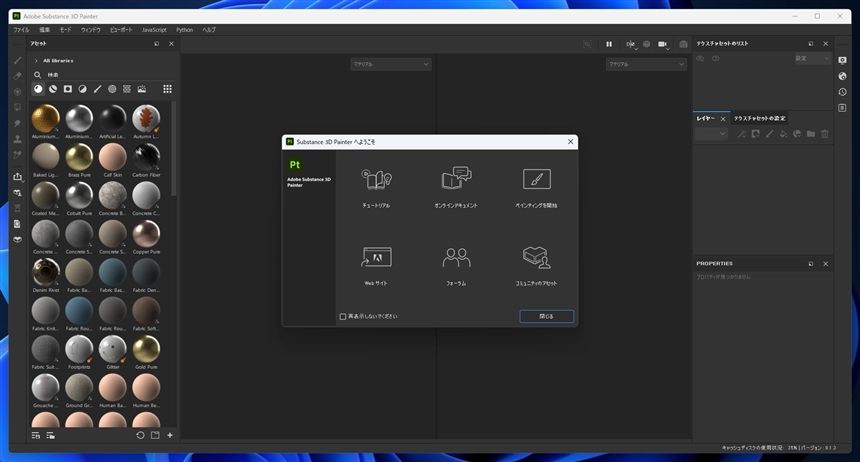Select the Carbon Fiber material thumbnail
This screenshot has height=462, width=860.
[146, 157]
